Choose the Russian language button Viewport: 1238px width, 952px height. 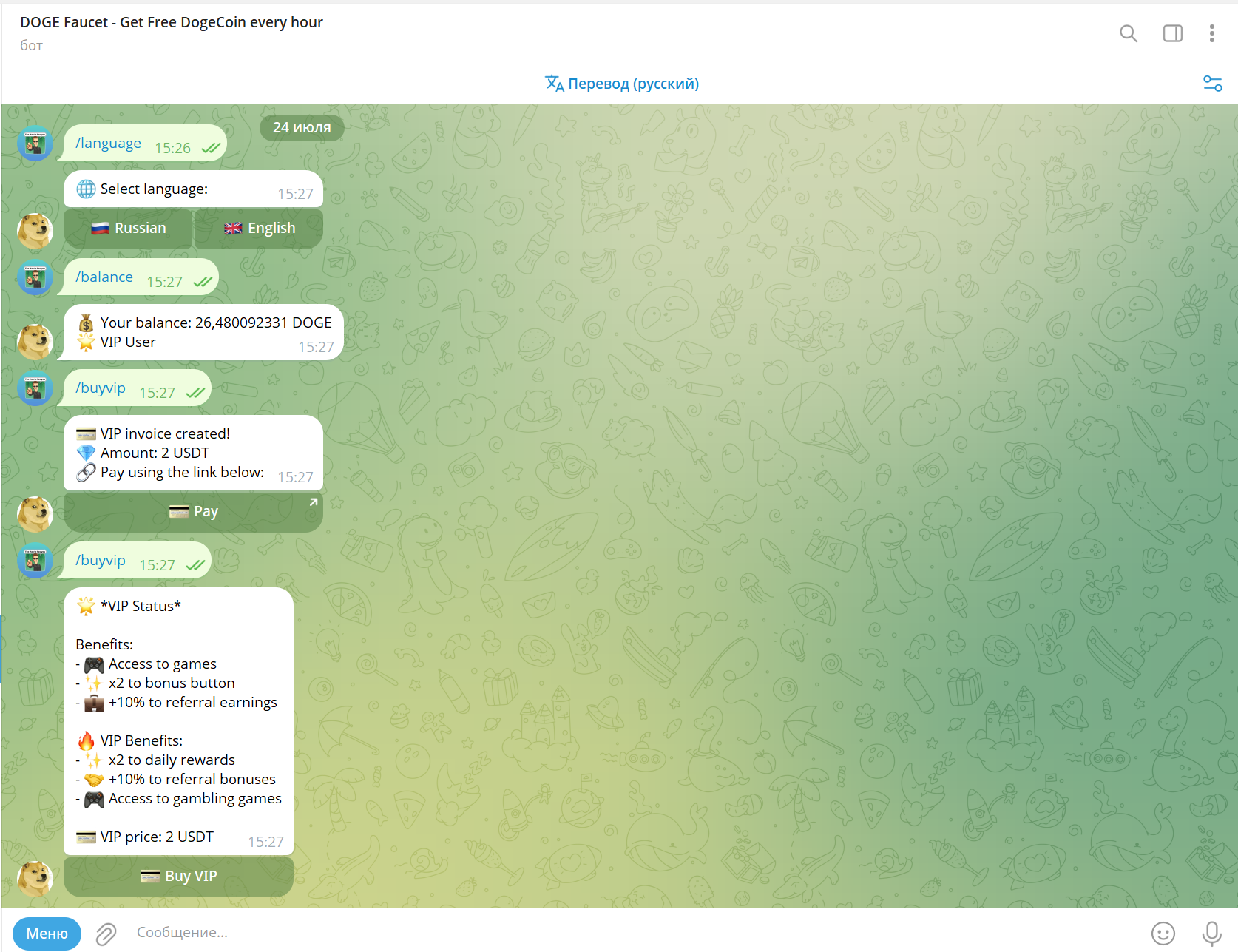point(128,229)
